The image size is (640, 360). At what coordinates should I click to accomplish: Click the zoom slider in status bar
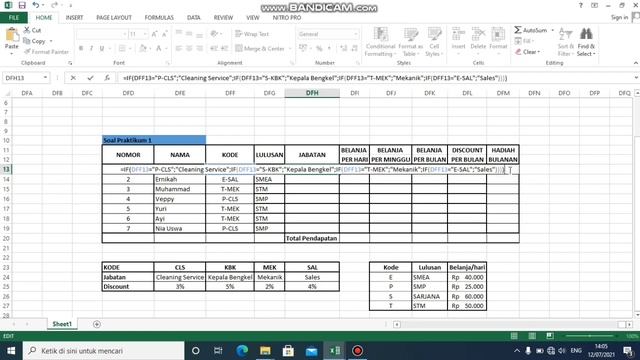(590, 336)
